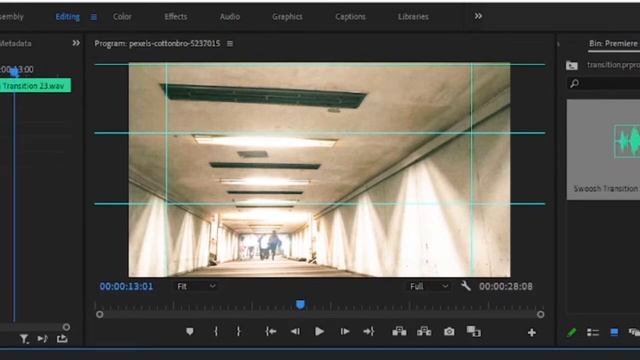Open the Fit zoom level dropdown

(196, 287)
